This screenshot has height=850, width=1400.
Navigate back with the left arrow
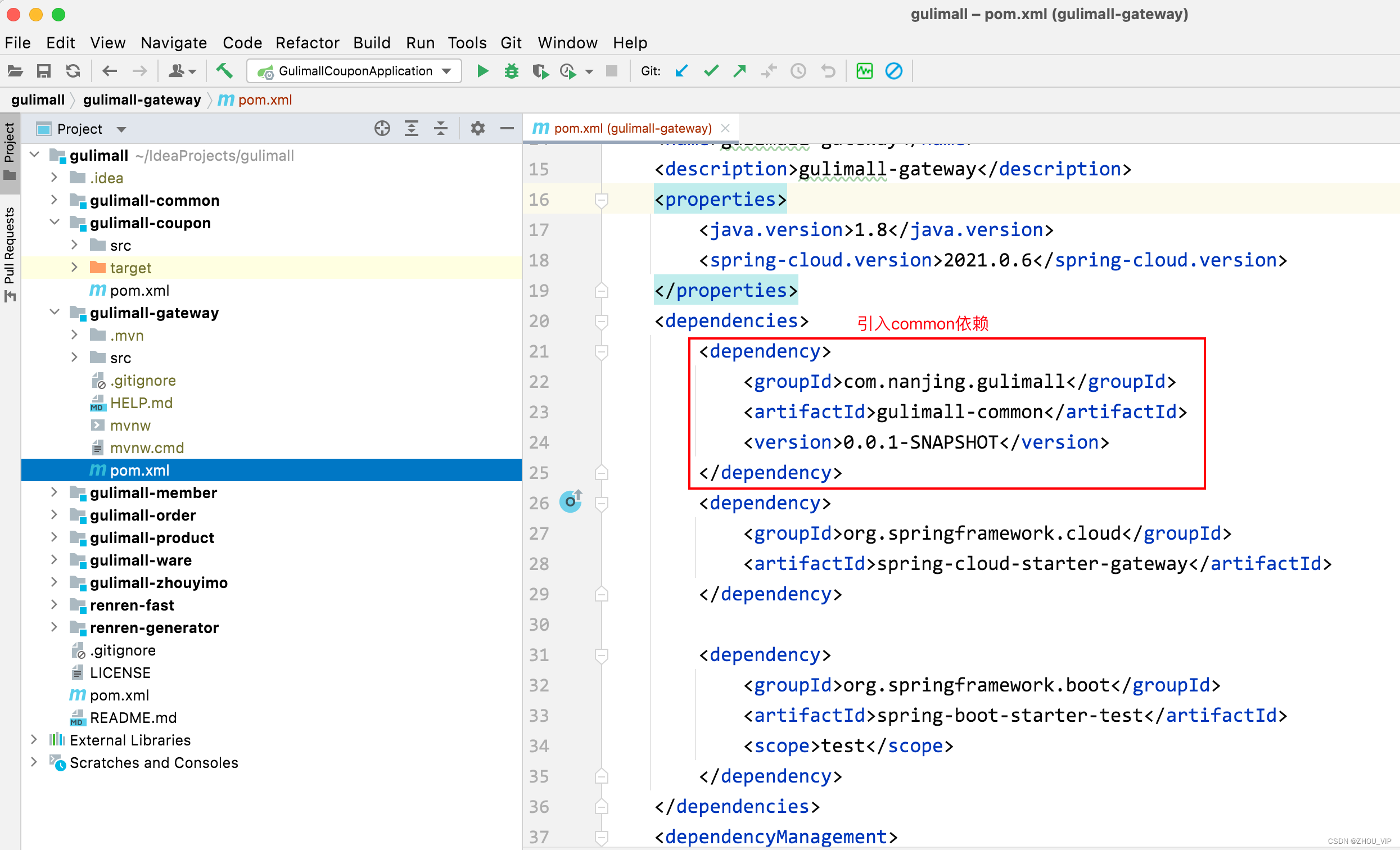[110, 71]
